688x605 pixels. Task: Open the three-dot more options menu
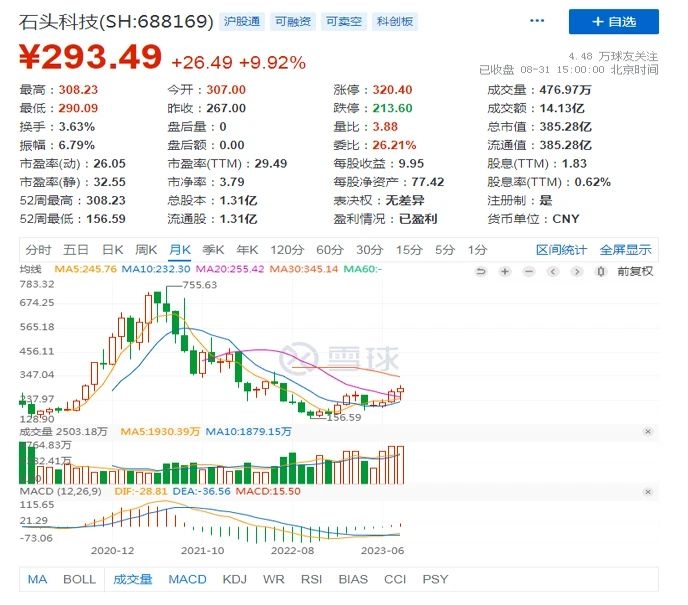pyautogui.click(x=537, y=21)
